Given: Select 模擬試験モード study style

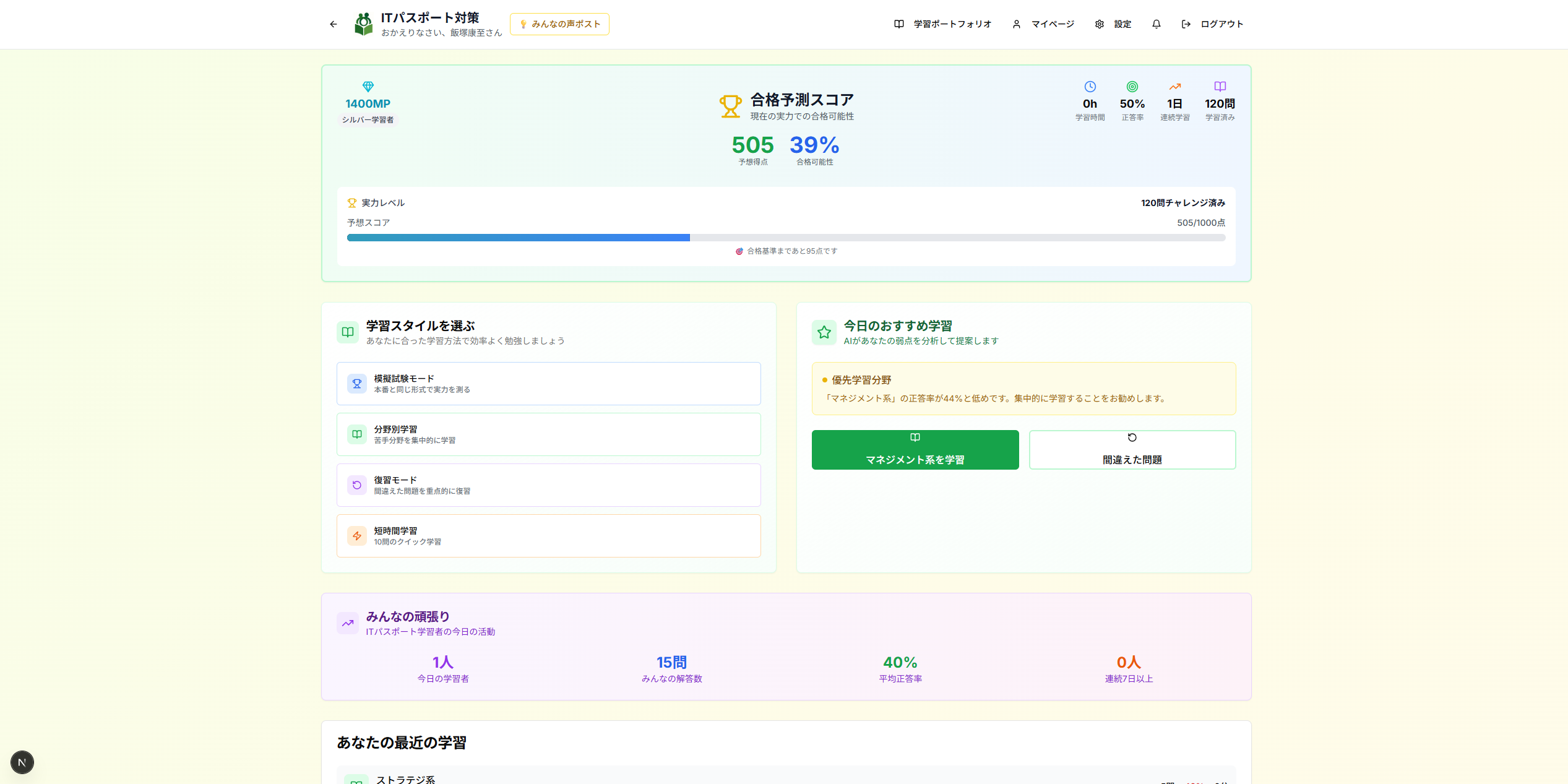Looking at the screenshot, I should tap(548, 384).
